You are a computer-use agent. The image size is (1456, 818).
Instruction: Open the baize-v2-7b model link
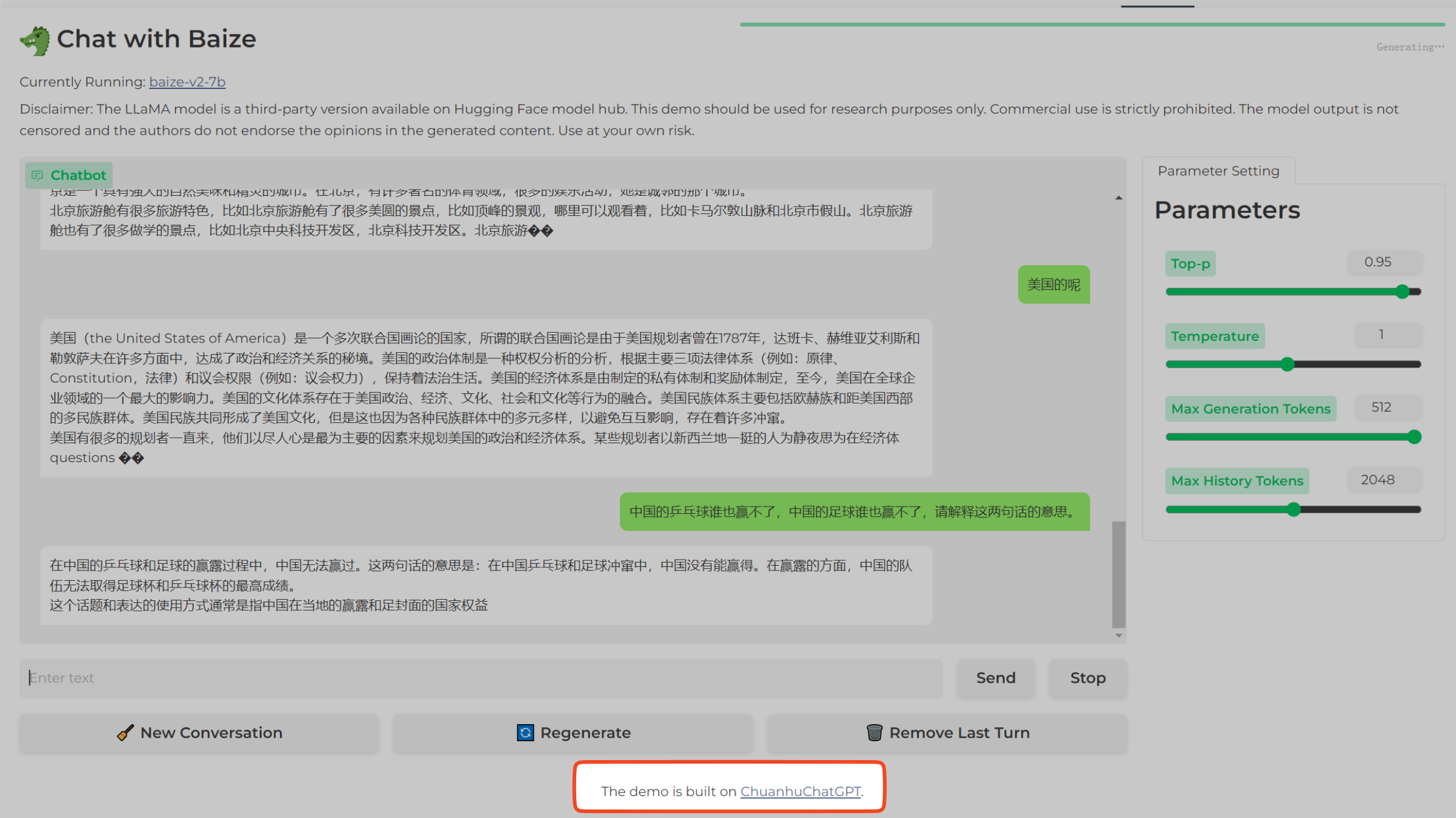187,82
